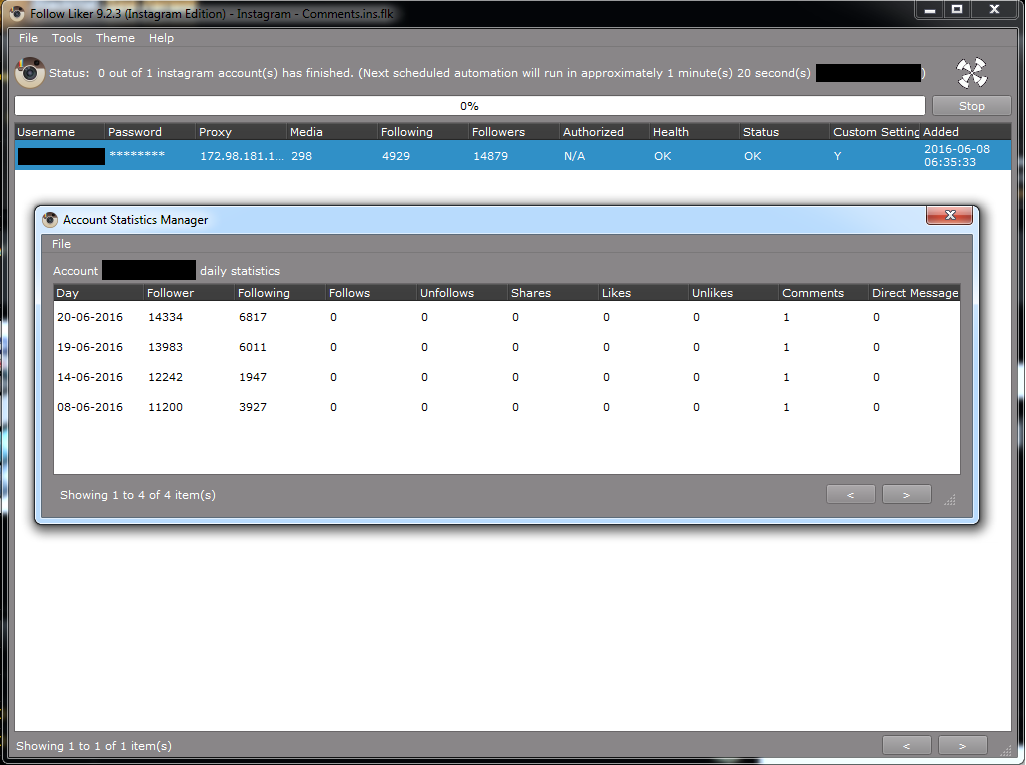Sort statistics by Direct Message column header

point(915,293)
